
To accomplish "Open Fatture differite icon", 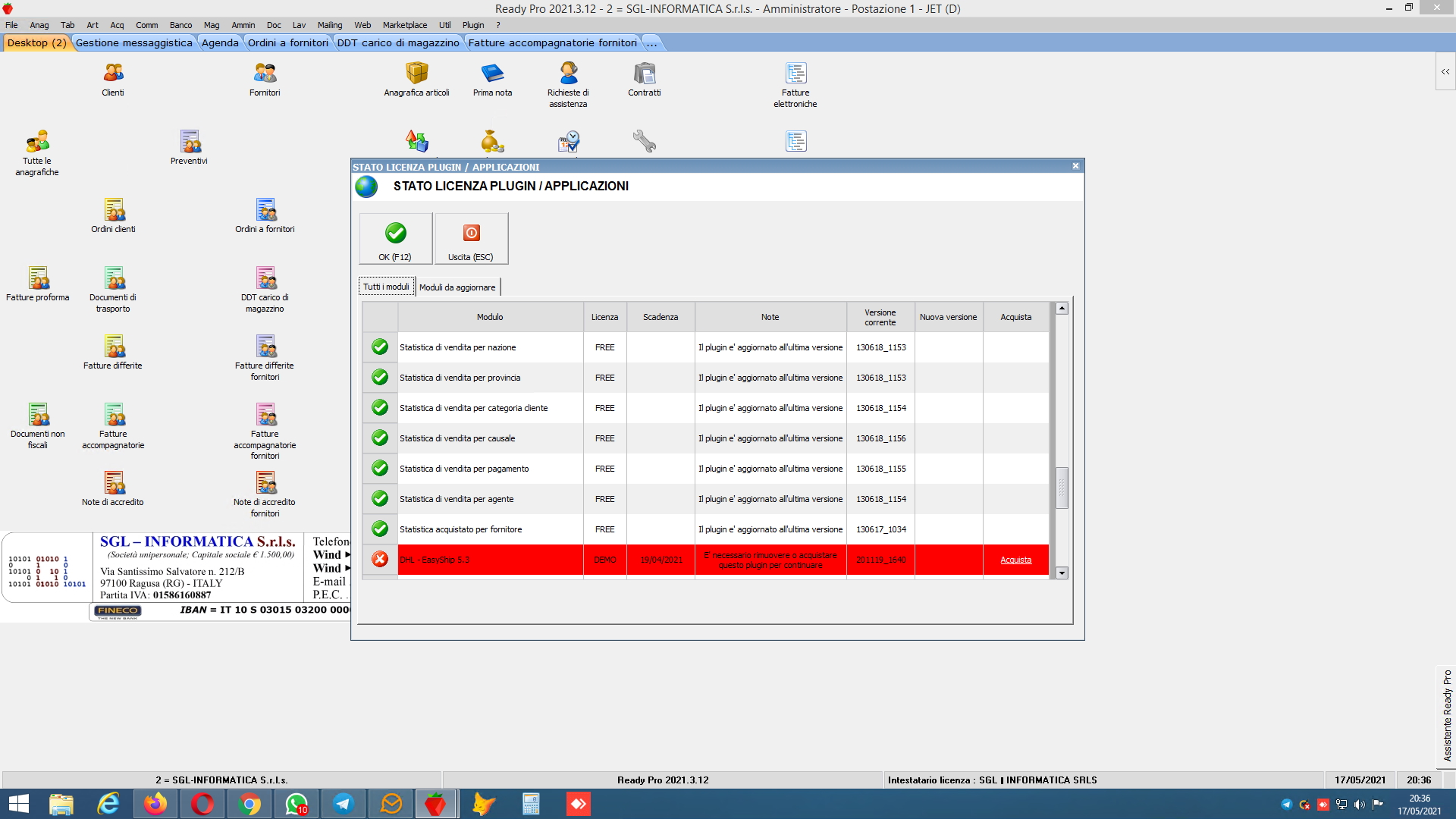I will [113, 353].
